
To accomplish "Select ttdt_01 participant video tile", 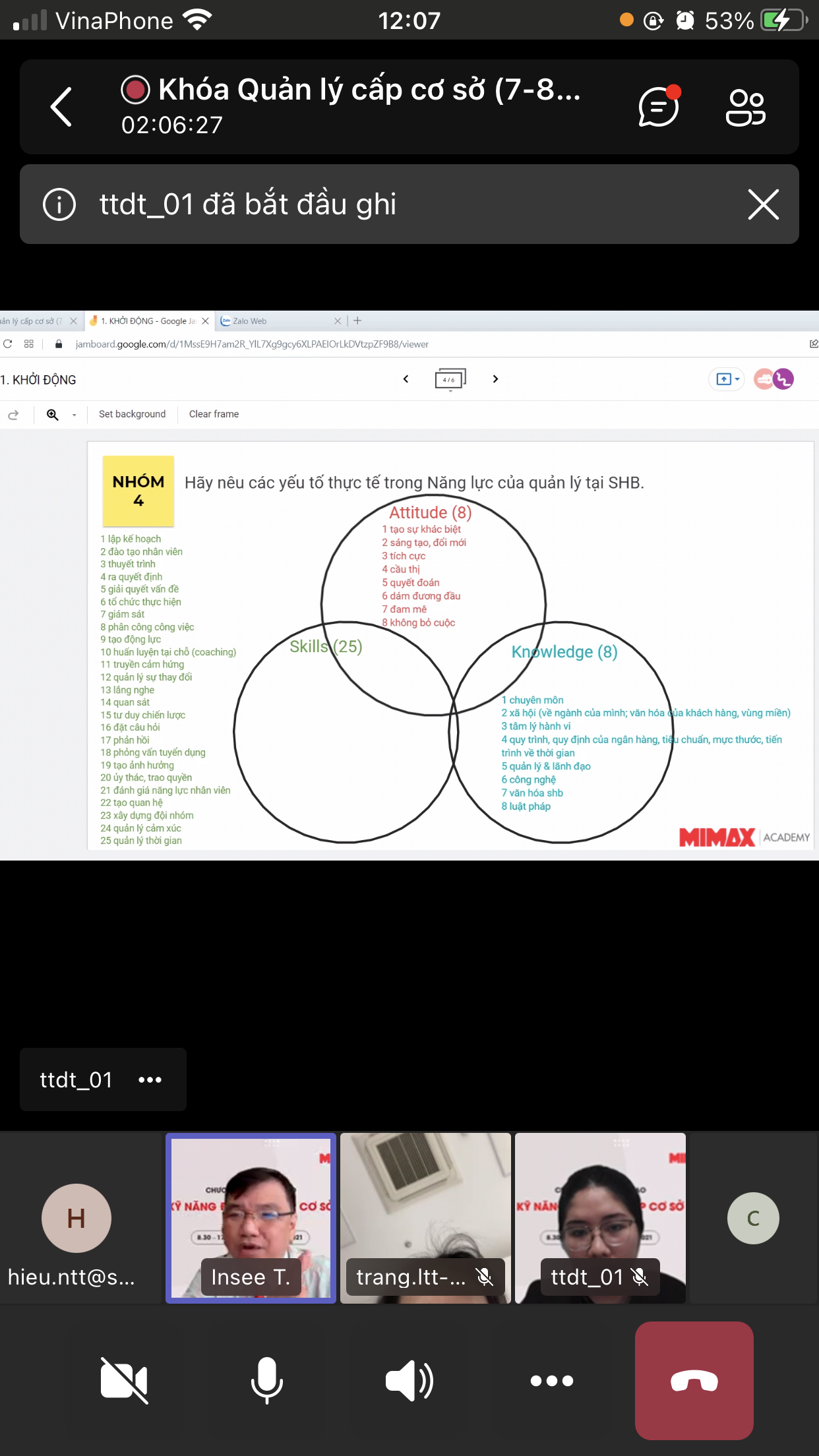I will (600, 1218).
